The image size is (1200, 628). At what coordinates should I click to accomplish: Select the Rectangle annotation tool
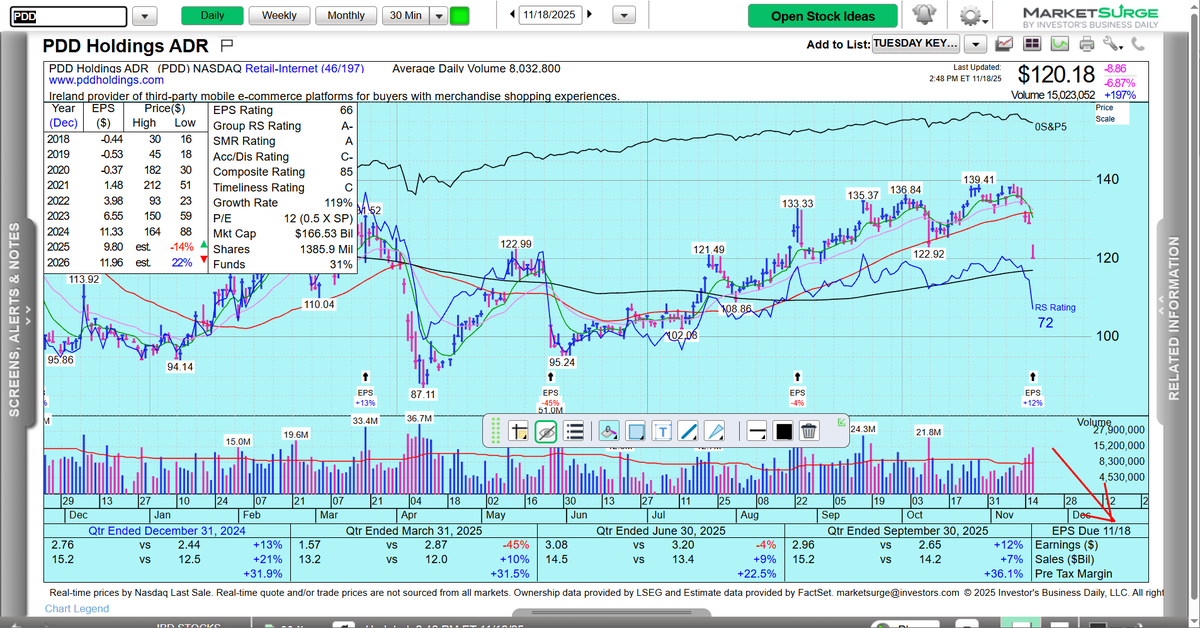coord(633,431)
